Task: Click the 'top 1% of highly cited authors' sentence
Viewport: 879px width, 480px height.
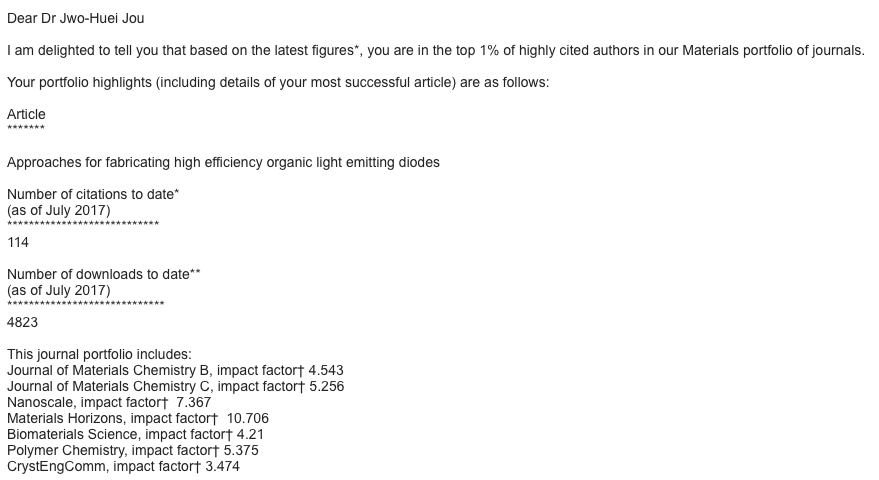Action: click(436, 50)
